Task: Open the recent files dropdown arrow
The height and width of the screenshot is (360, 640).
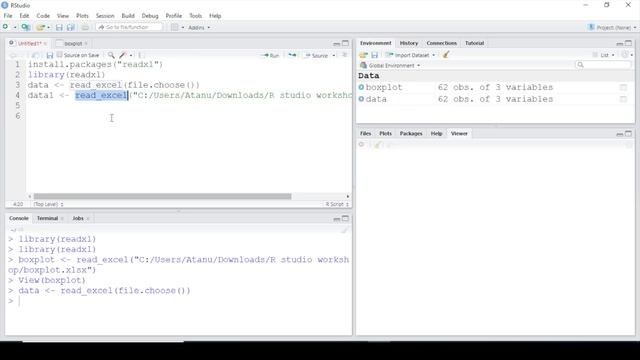Action: coord(49,27)
